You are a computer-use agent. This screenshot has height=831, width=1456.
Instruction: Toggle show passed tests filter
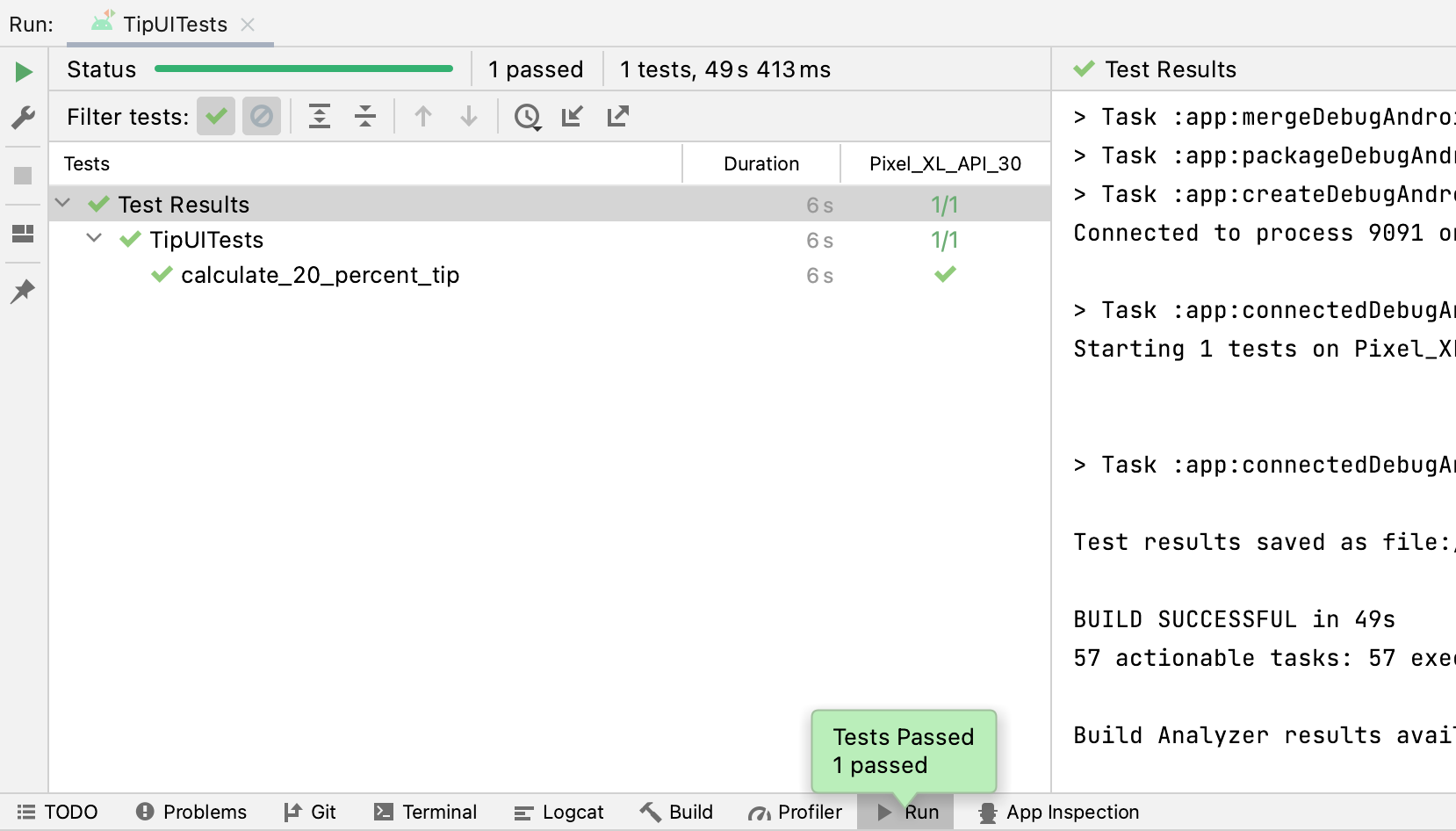[x=216, y=116]
